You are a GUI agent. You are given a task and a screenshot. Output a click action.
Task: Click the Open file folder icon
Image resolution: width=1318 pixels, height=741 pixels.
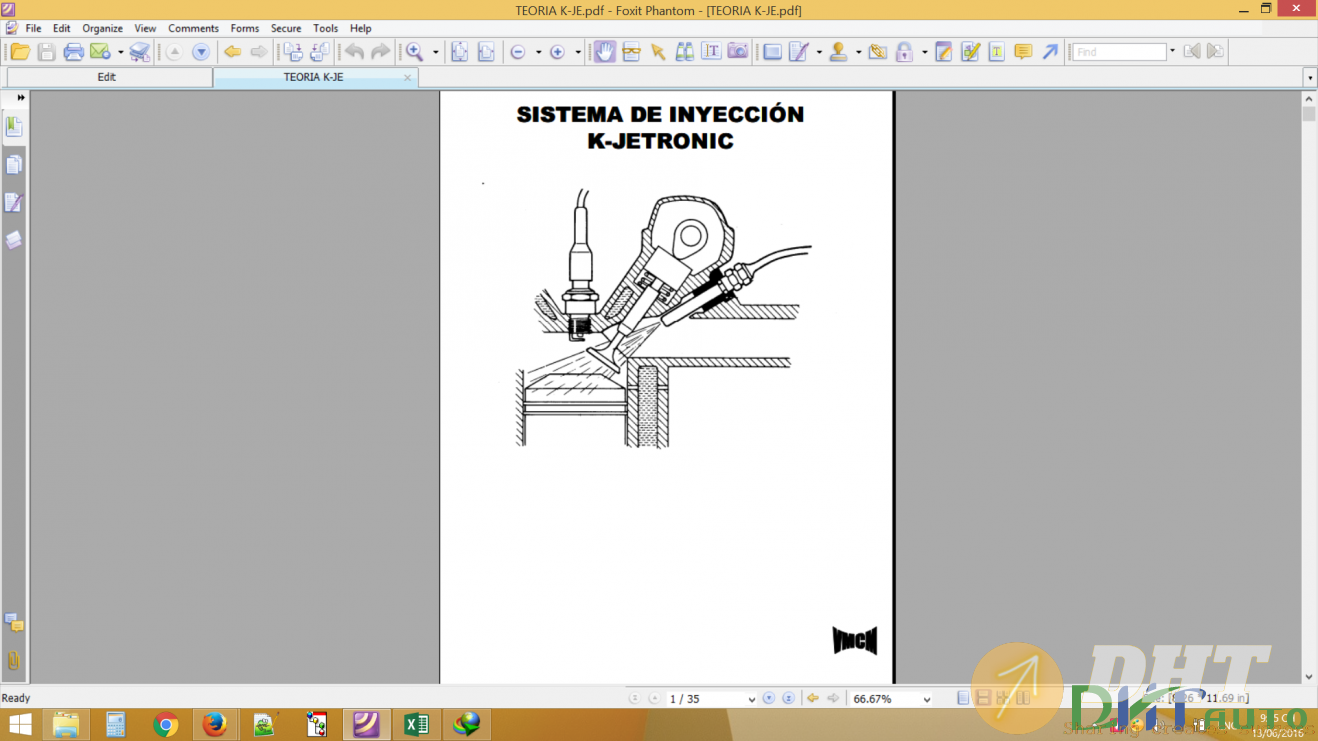click(20, 52)
